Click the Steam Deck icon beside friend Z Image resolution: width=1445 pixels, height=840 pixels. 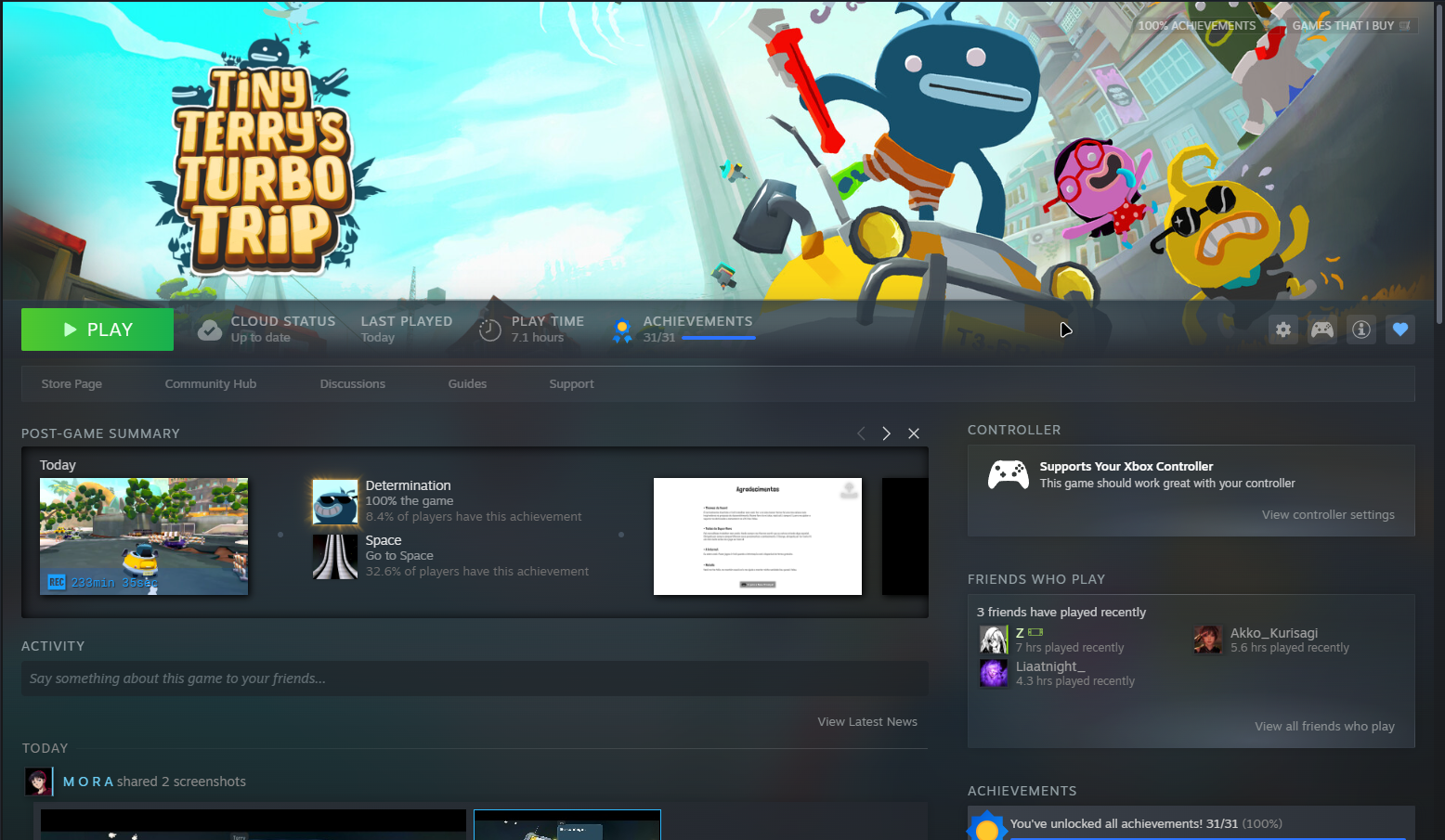[1035, 633]
